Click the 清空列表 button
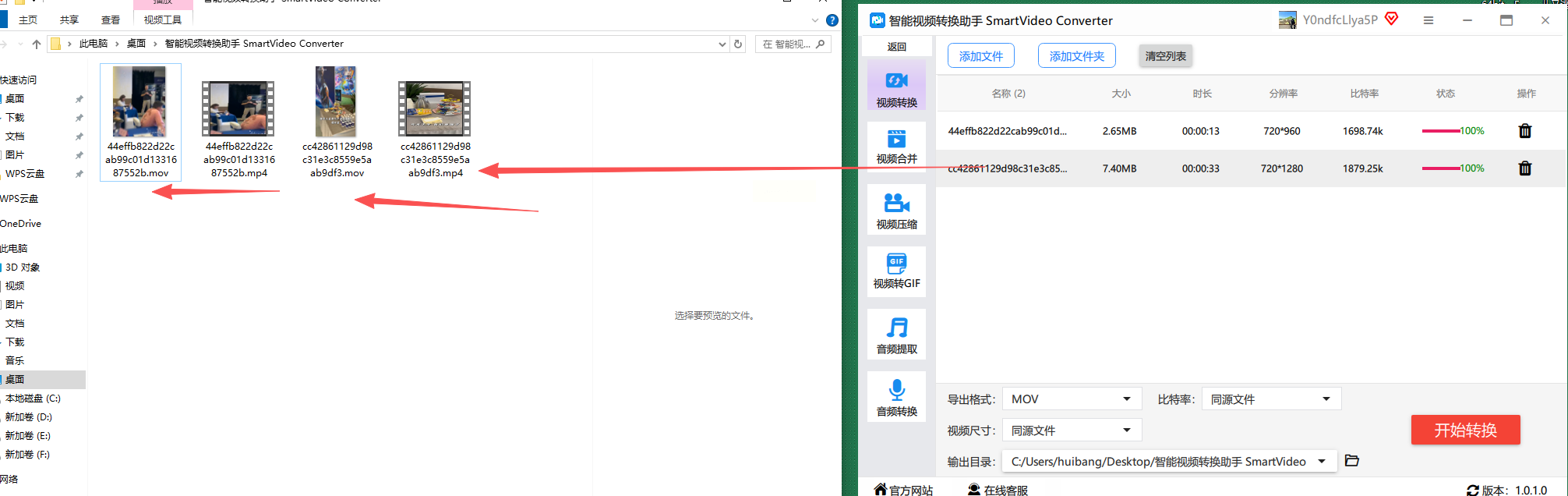Viewport: 1568px width, 496px height. click(x=1166, y=56)
